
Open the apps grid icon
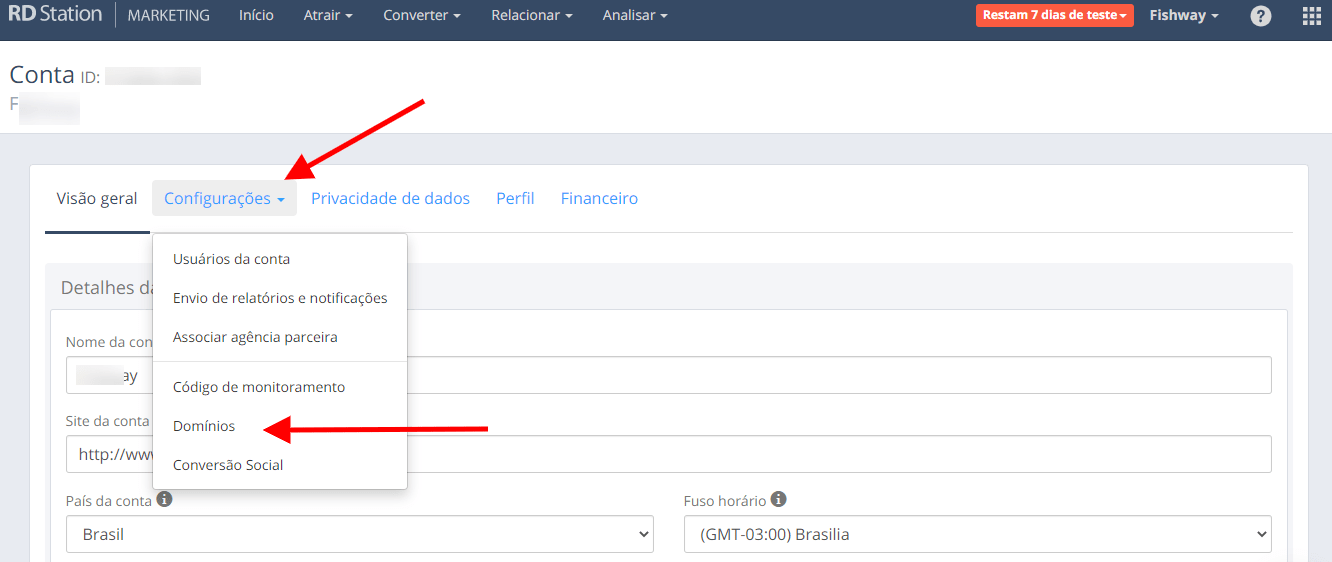pyautogui.click(x=1311, y=16)
